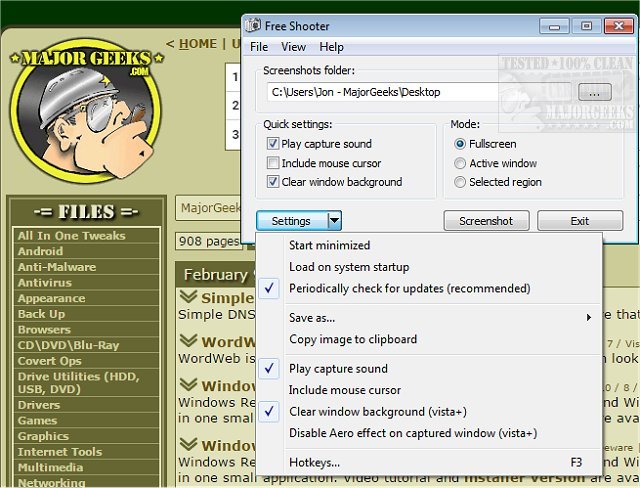The width and height of the screenshot is (640, 488).
Task: Click the Free Shooter camera title icon
Action: (x=253, y=25)
